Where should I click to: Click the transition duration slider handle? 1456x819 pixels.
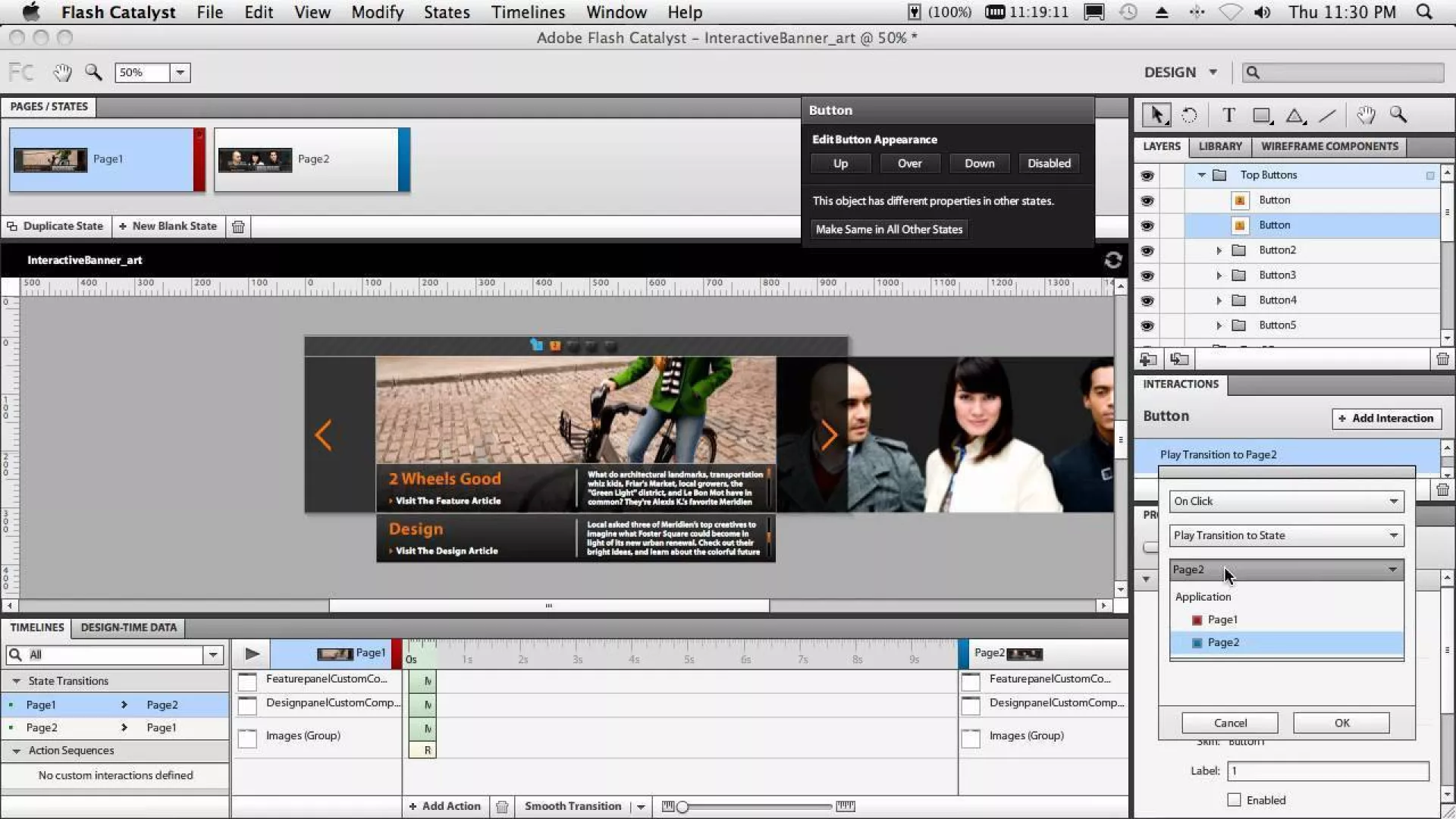[x=682, y=807]
